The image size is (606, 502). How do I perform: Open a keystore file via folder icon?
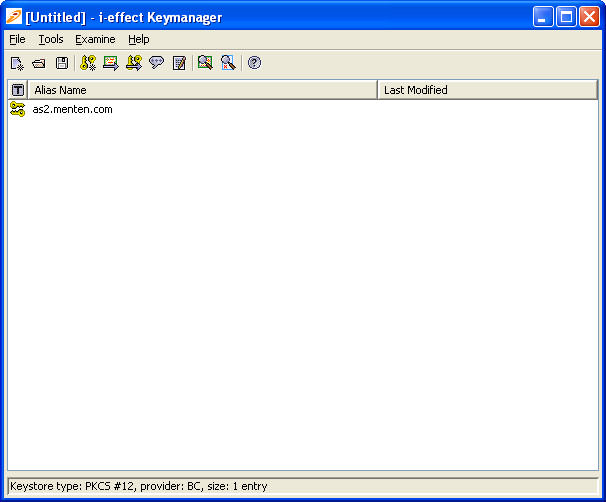pos(39,63)
